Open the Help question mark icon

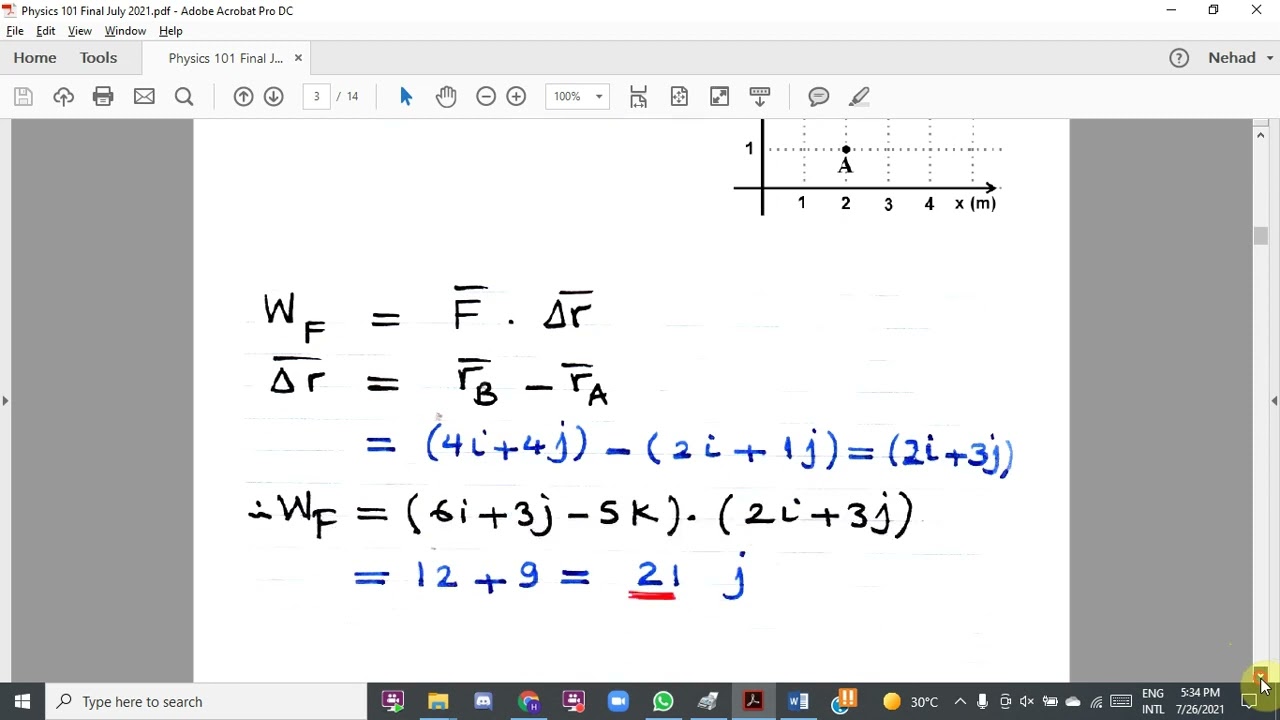[1179, 58]
